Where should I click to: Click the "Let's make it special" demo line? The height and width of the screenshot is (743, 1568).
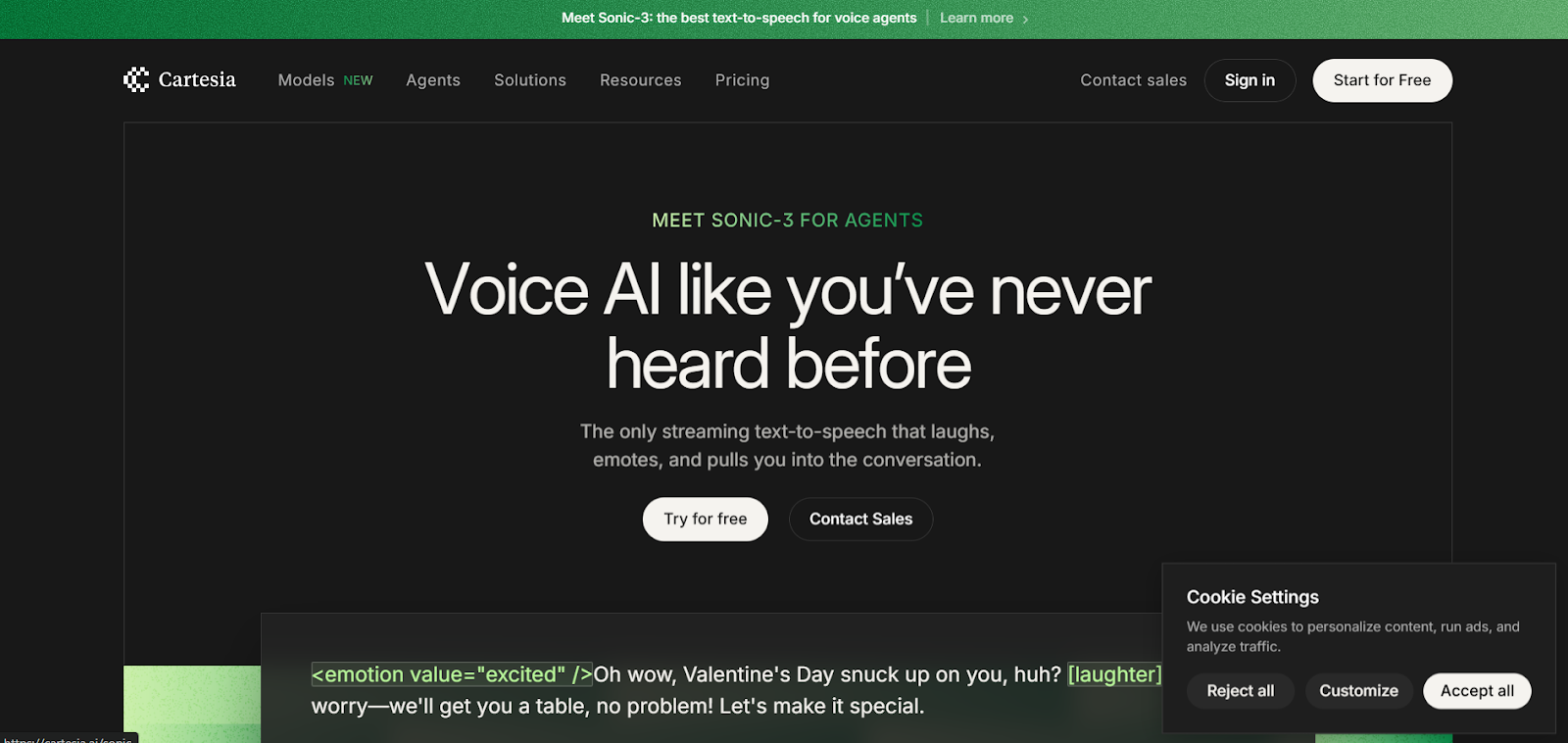(821, 706)
